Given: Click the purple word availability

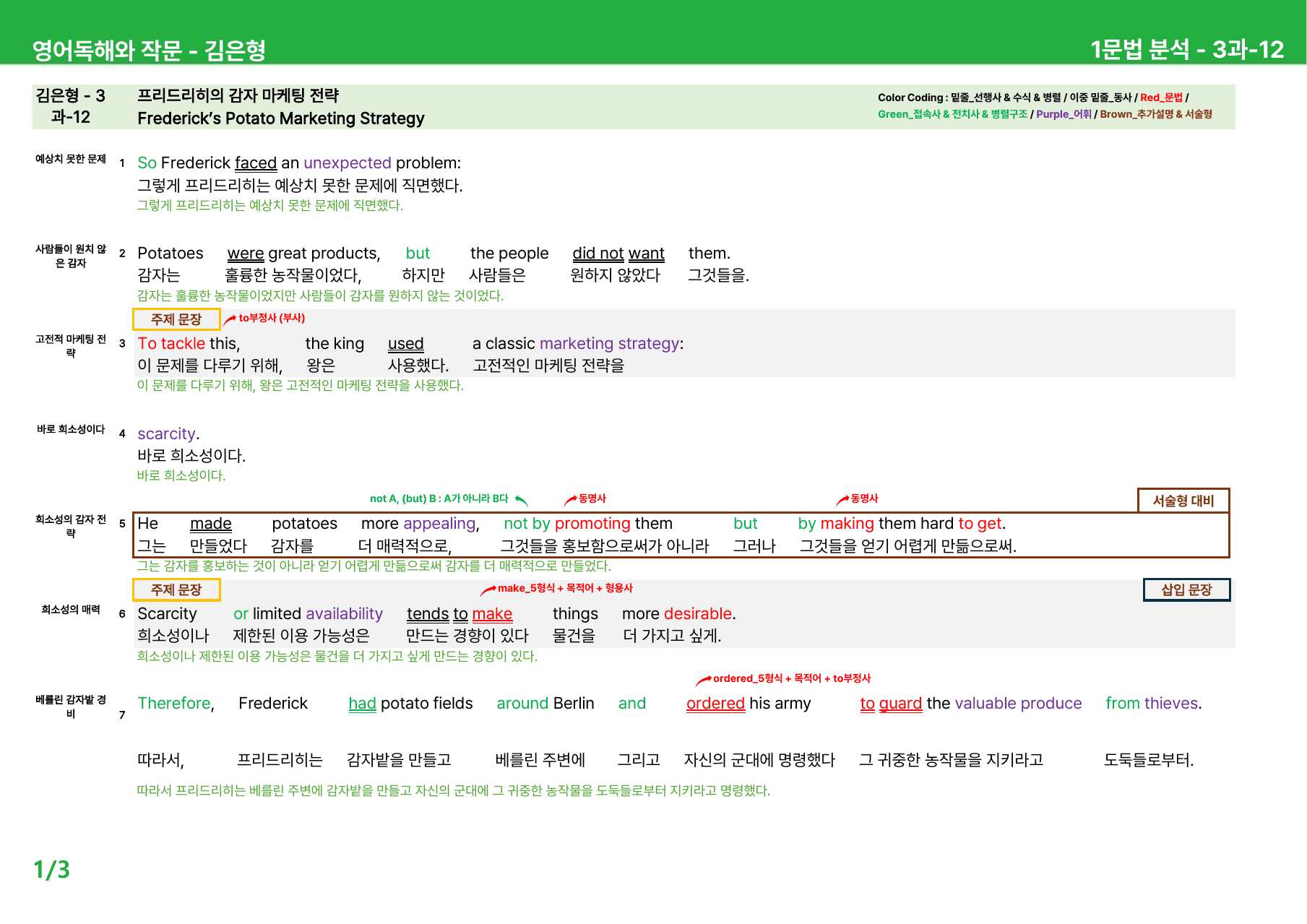Looking at the screenshot, I should (344, 614).
